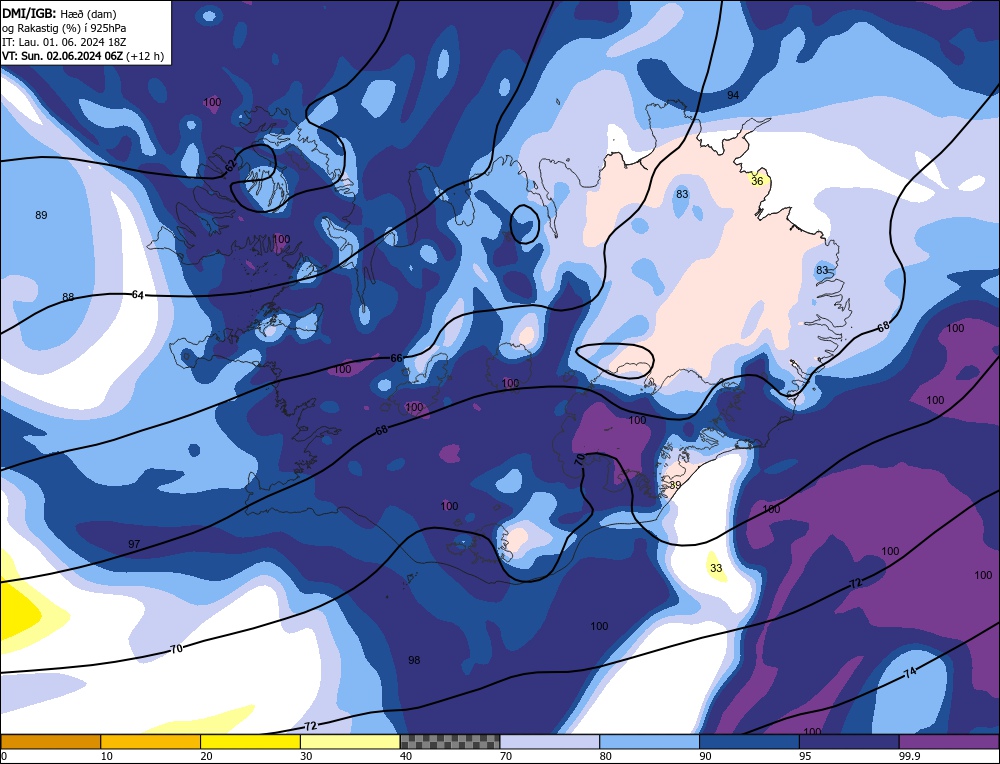
Task: Click the 62 contour line label
Action: (x=230, y=165)
